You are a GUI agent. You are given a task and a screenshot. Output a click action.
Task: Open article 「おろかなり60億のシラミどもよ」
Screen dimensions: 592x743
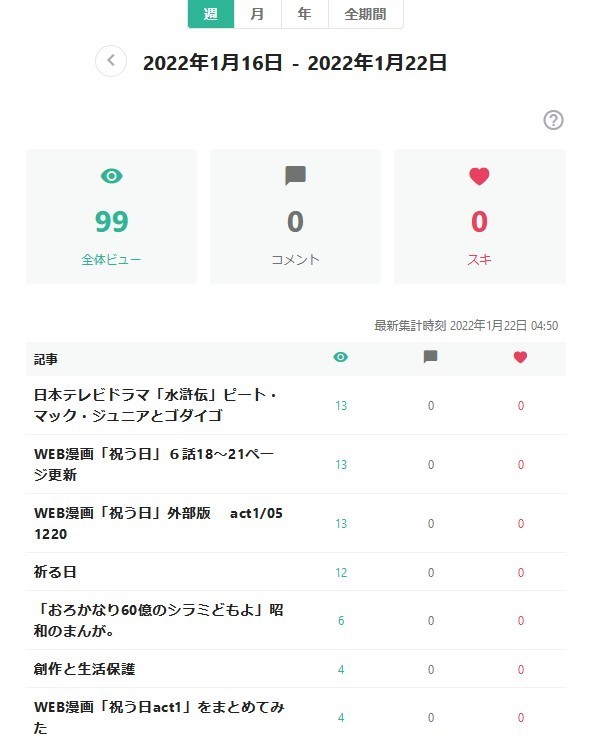pos(158,620)
